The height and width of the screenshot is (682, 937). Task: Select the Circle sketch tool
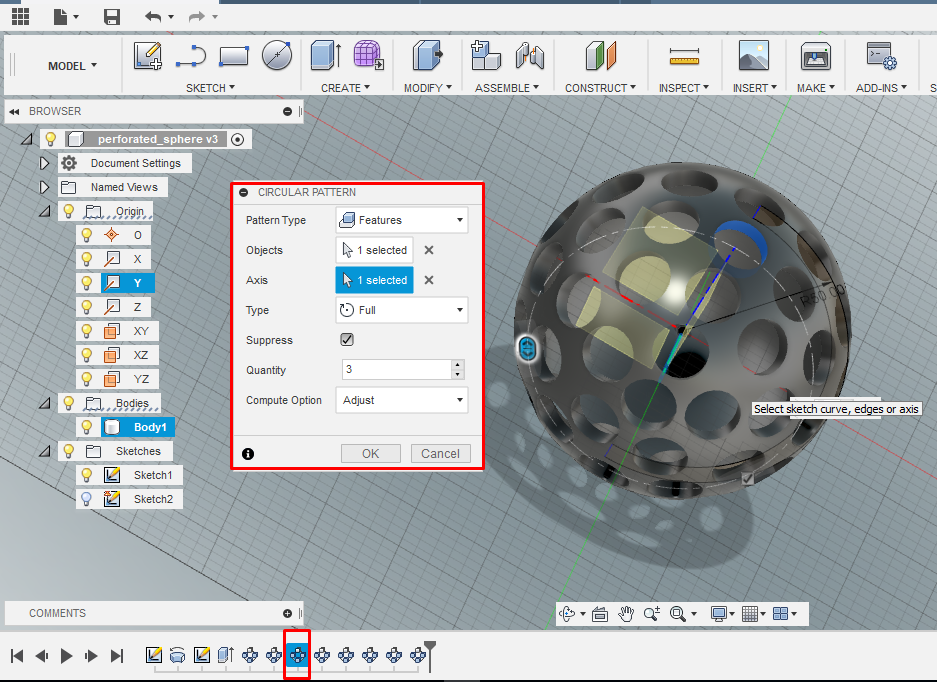pyautogui.click(x=277, y=56)
